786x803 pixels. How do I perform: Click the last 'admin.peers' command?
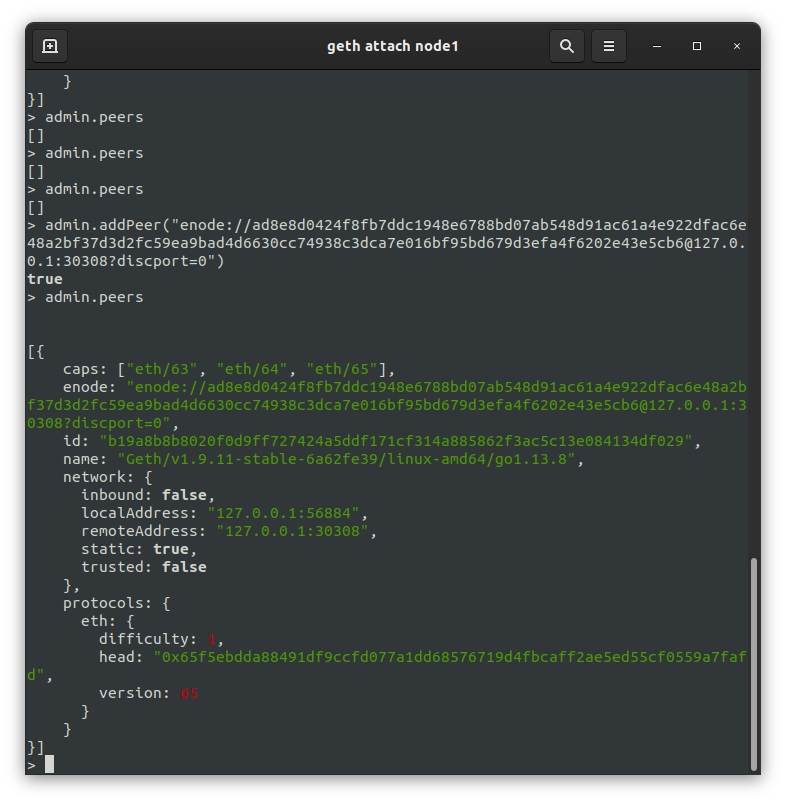tap(94, 298)
